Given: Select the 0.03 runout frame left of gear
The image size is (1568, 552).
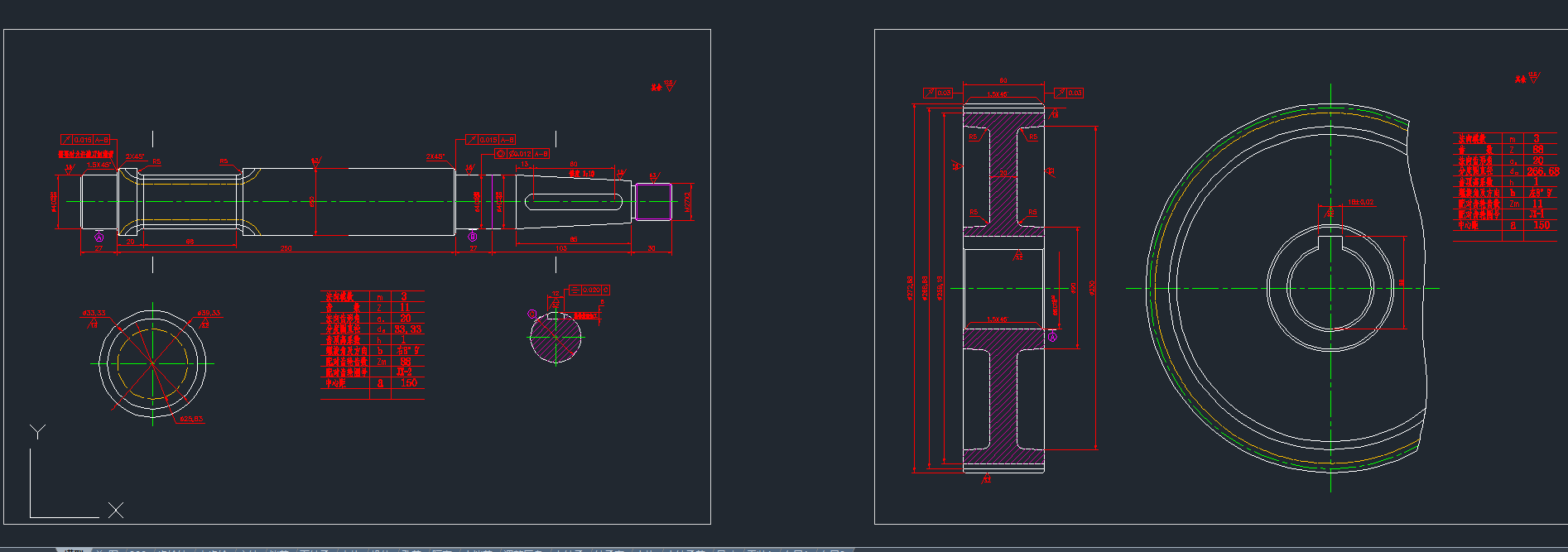Looking at the screenshot, I should tap(938, 93).
